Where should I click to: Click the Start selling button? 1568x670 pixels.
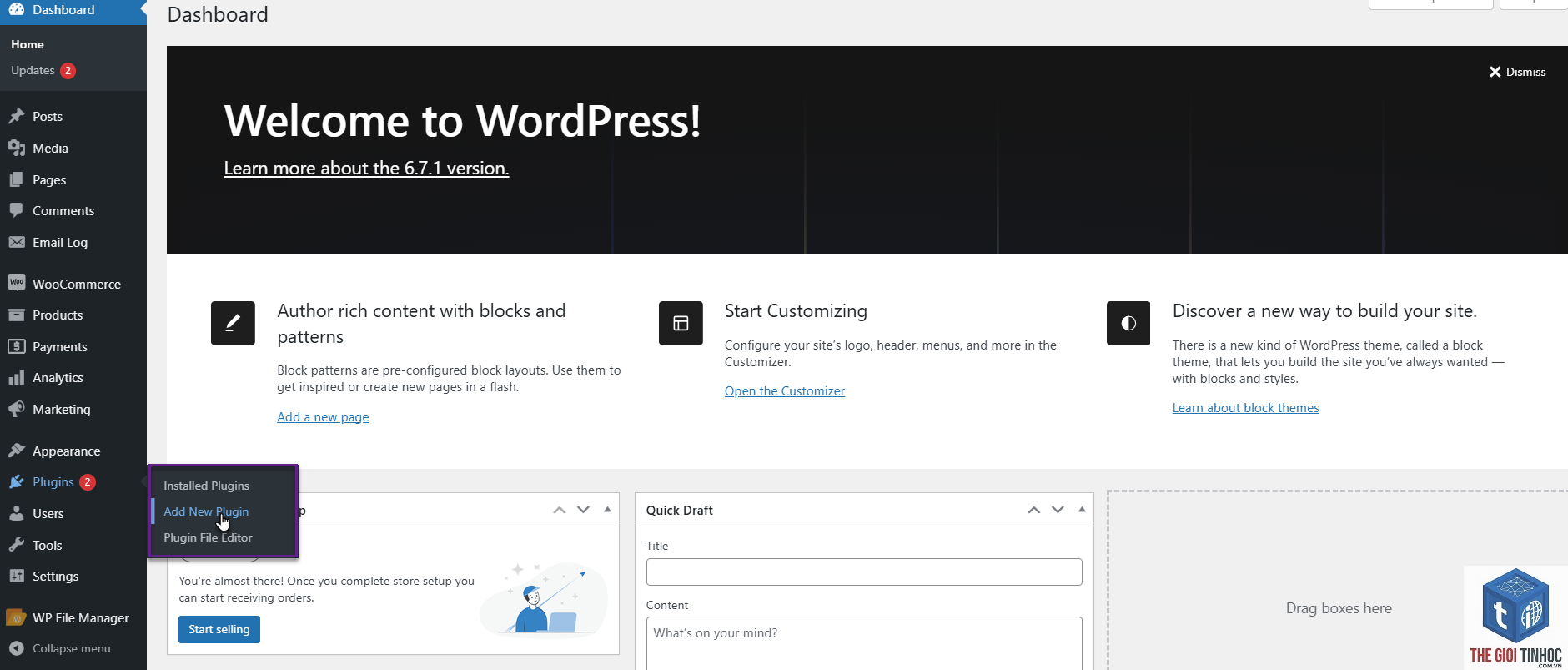click(219, 630)
